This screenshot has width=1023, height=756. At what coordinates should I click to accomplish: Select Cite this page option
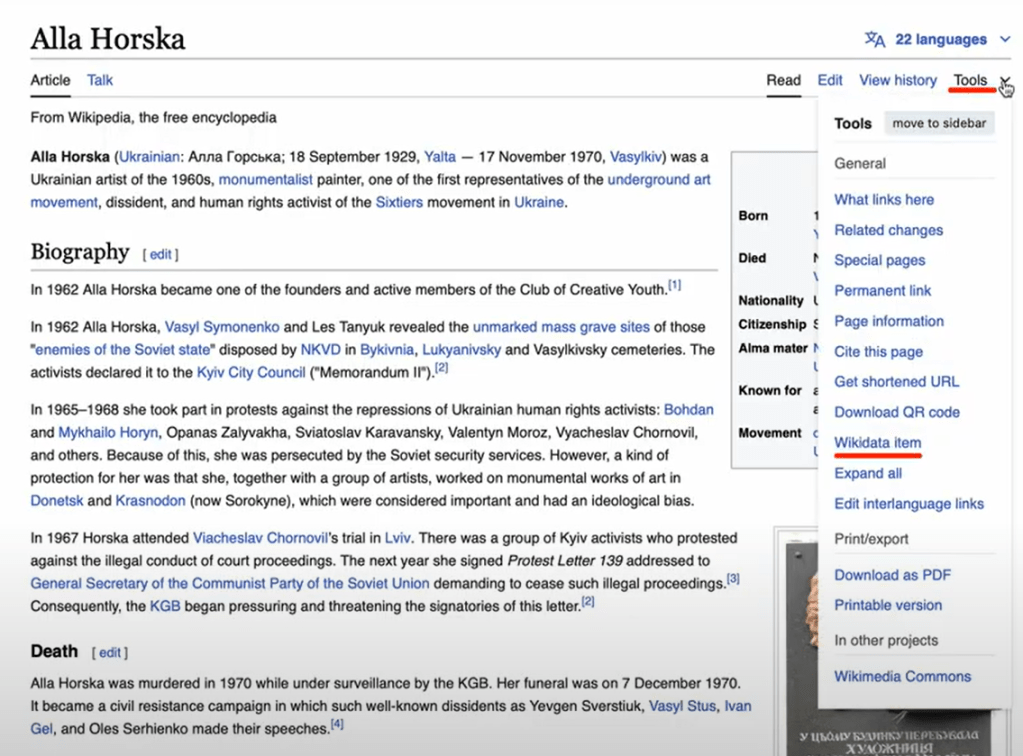tap(878, 352)
